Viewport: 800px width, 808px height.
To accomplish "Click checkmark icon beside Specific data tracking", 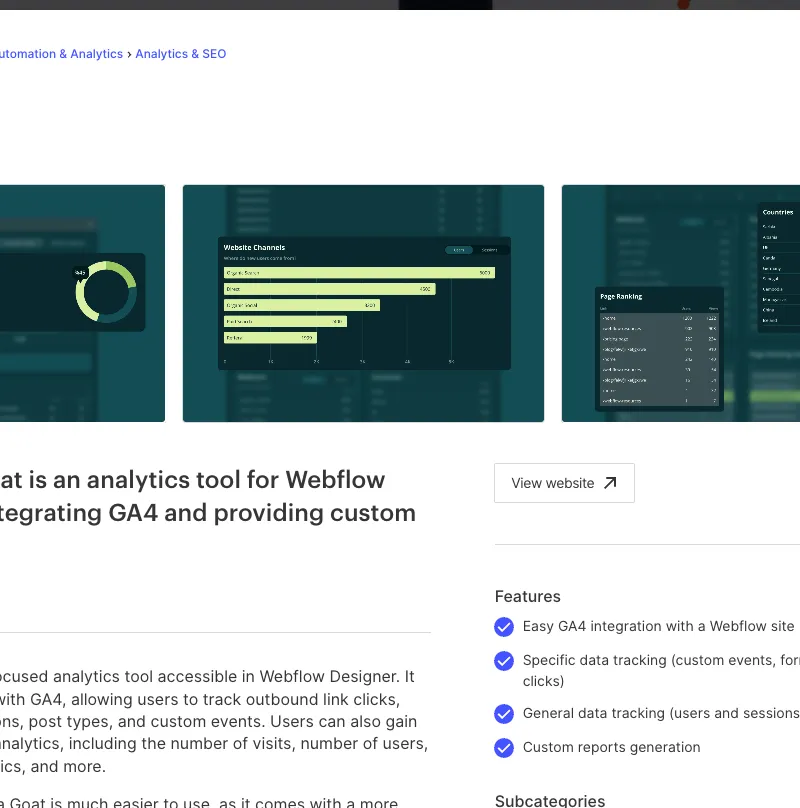I will (504, 661).
